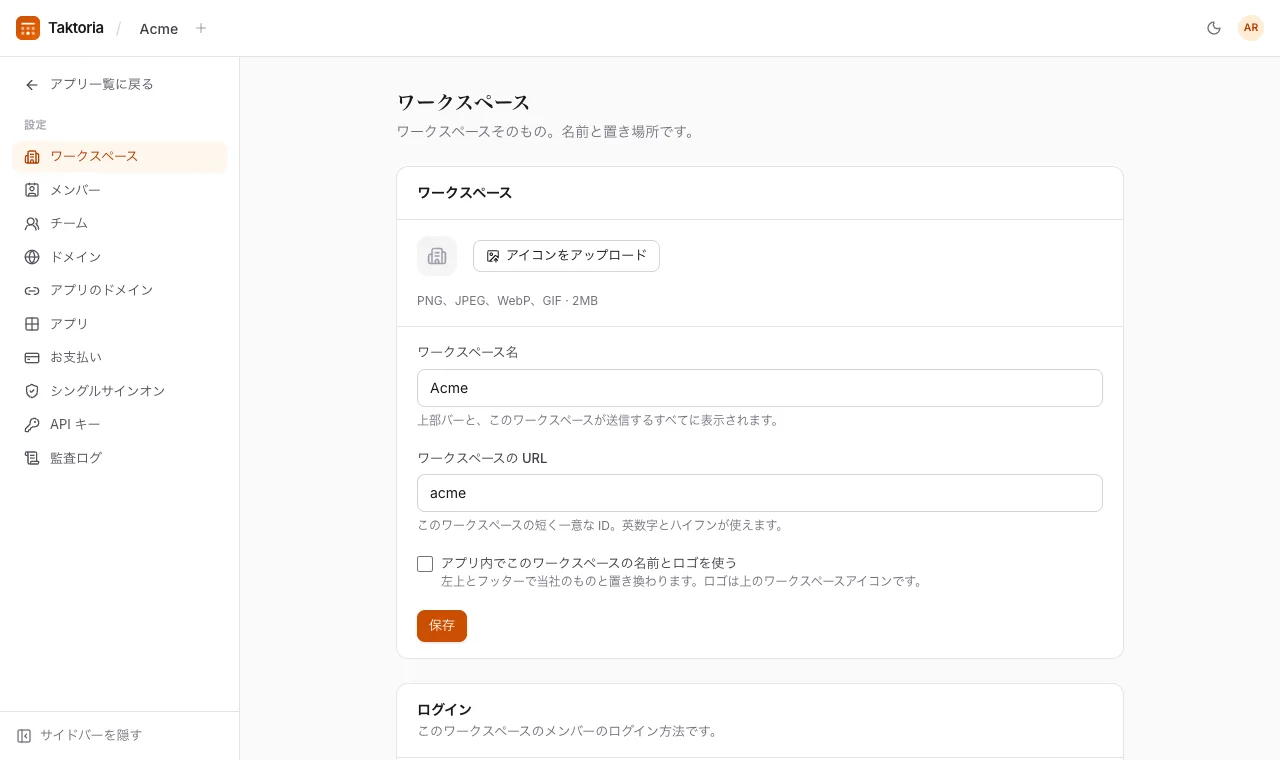1280x760 pixels.
Task: Open the メンバー settings page
Action: [120, 190]
